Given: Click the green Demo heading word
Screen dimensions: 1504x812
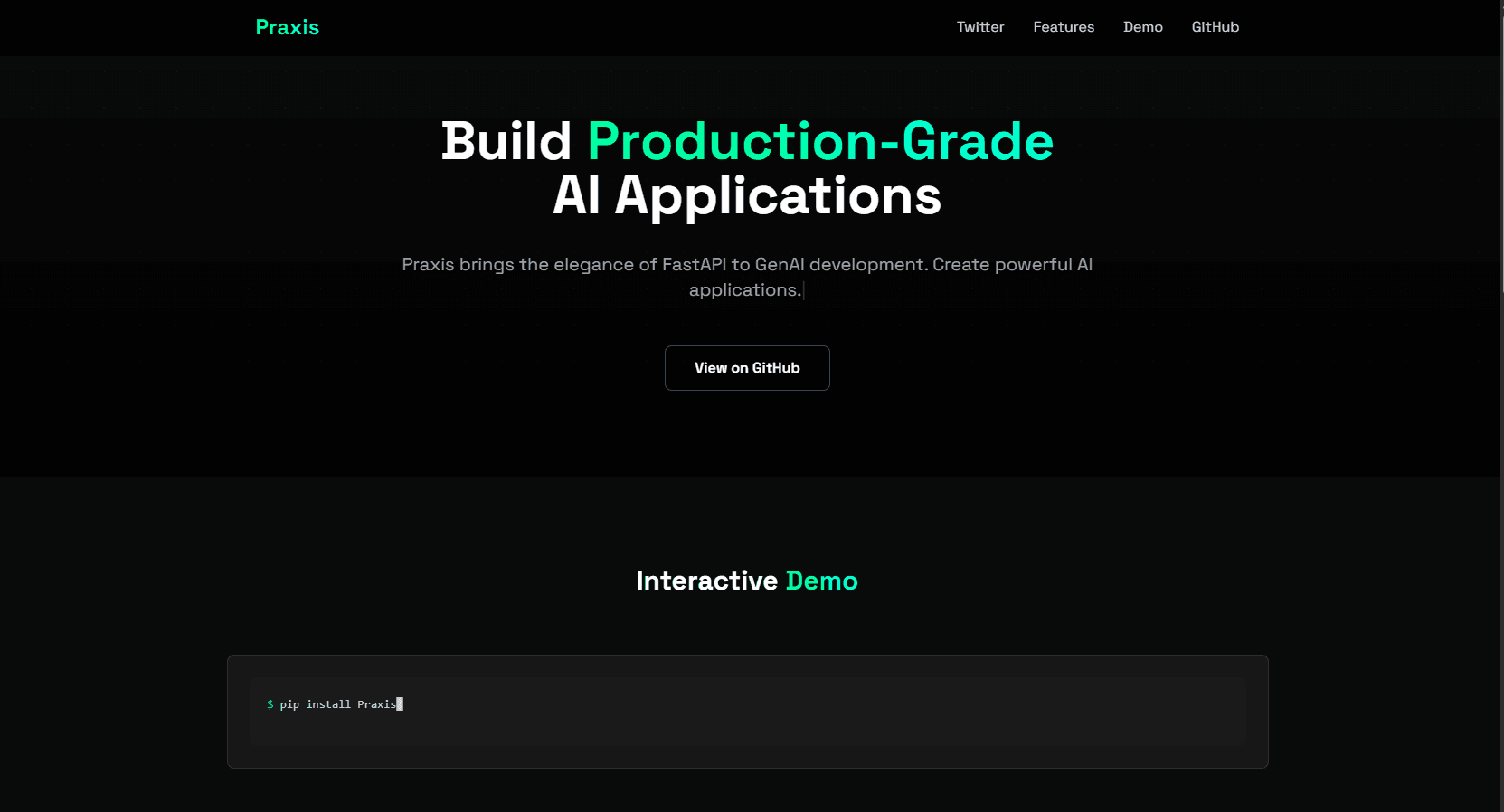Looking at the screenshot, I should pyautogui.click(x=821, y=581).
